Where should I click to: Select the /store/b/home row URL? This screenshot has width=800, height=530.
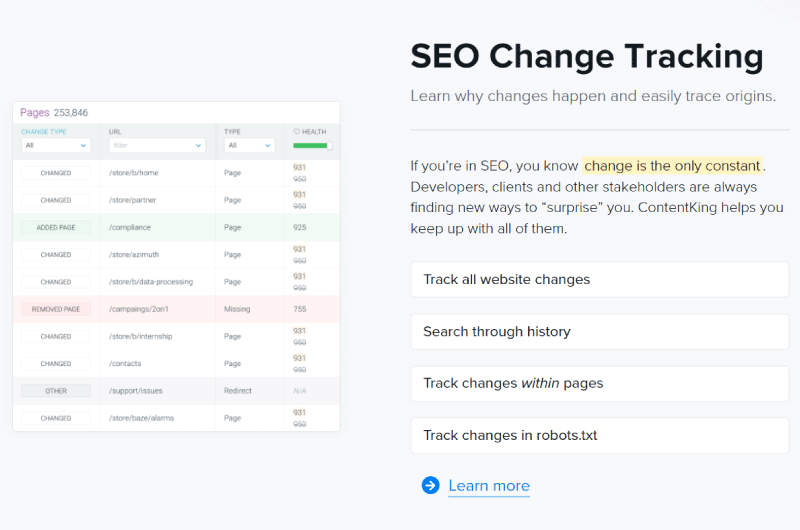tap(134, 173)
